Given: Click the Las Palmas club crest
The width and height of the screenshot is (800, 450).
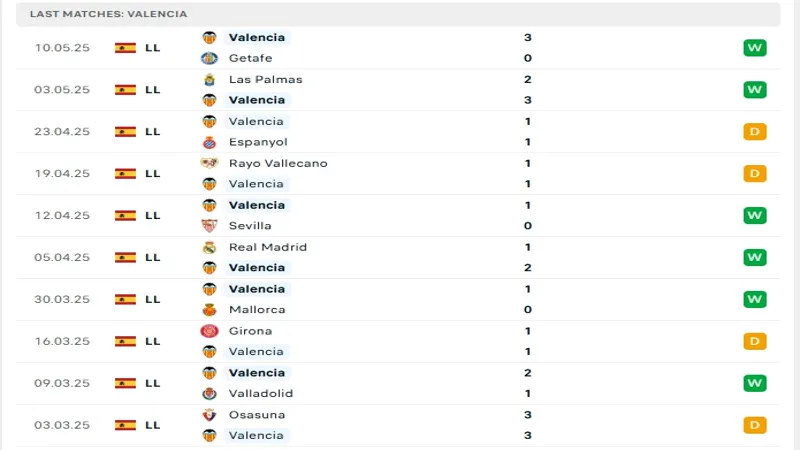Looking at the screenshot, I should [x=209, y=79].
